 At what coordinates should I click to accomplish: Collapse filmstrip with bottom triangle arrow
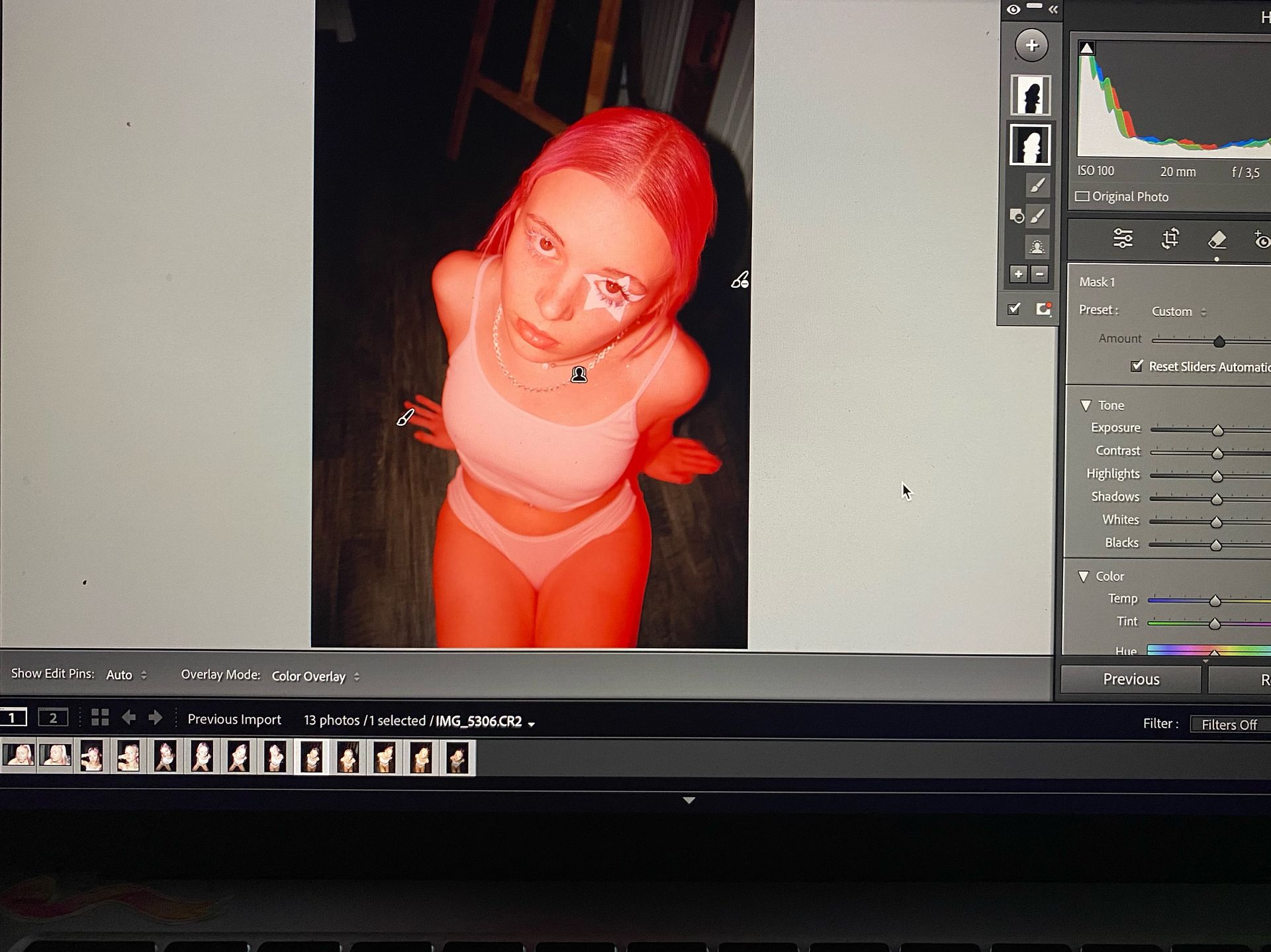pos(688,800)
